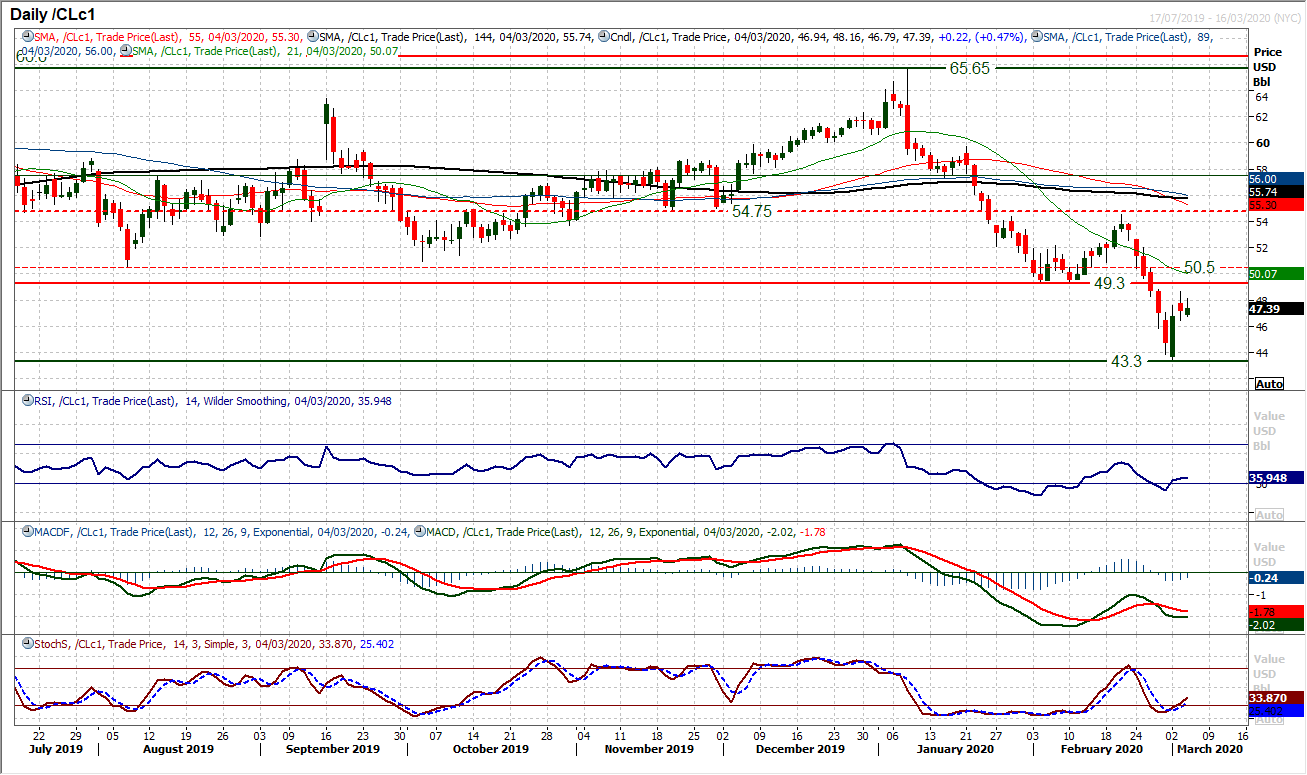The width and height of the screenshot is (1307, 775).
Task: Click the -1.78 MACD signal value tag
Action: pyautogui.click(x=1275, y=610)
